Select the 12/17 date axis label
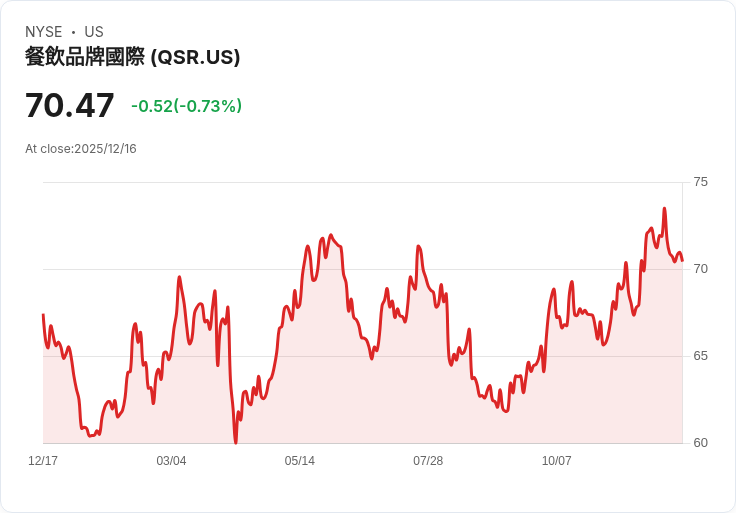736x513 pixels. click(43, 461)
